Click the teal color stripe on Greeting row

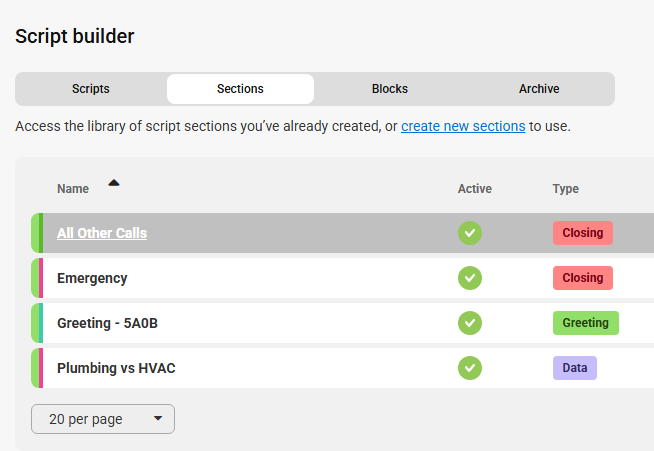[41, 323]
